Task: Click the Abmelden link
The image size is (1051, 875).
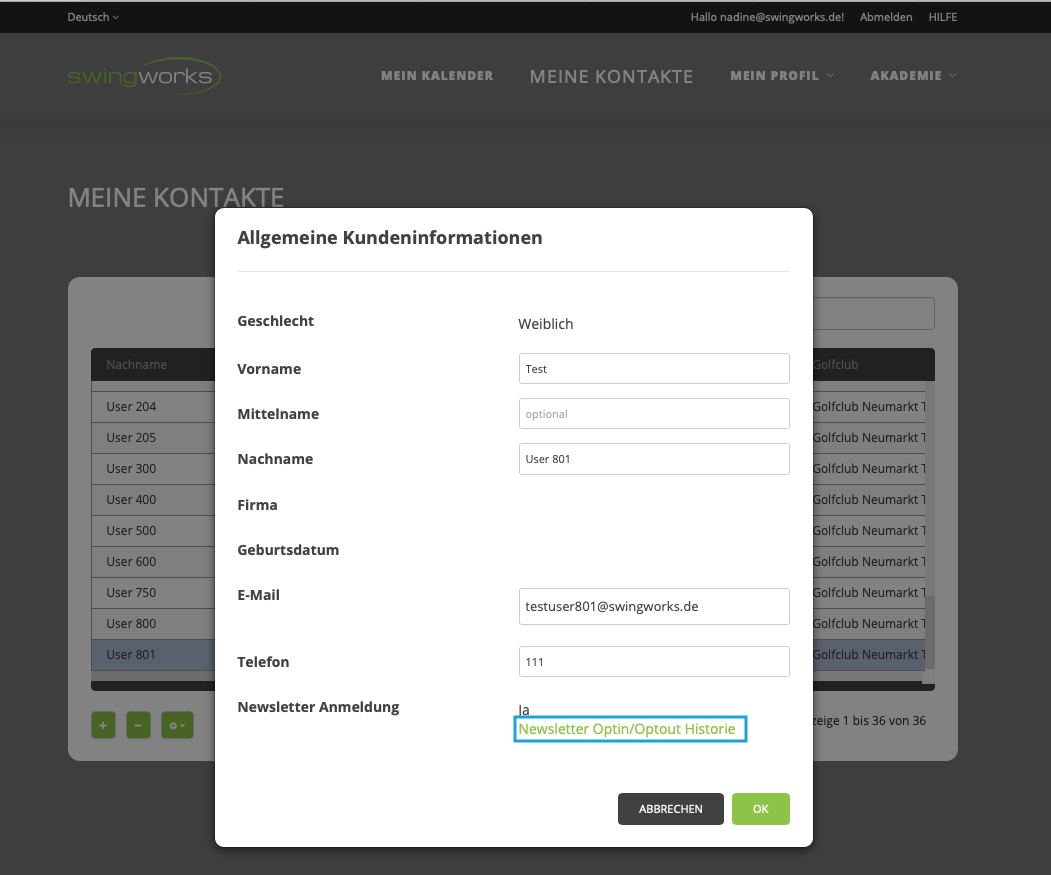Action: (886, 17)
